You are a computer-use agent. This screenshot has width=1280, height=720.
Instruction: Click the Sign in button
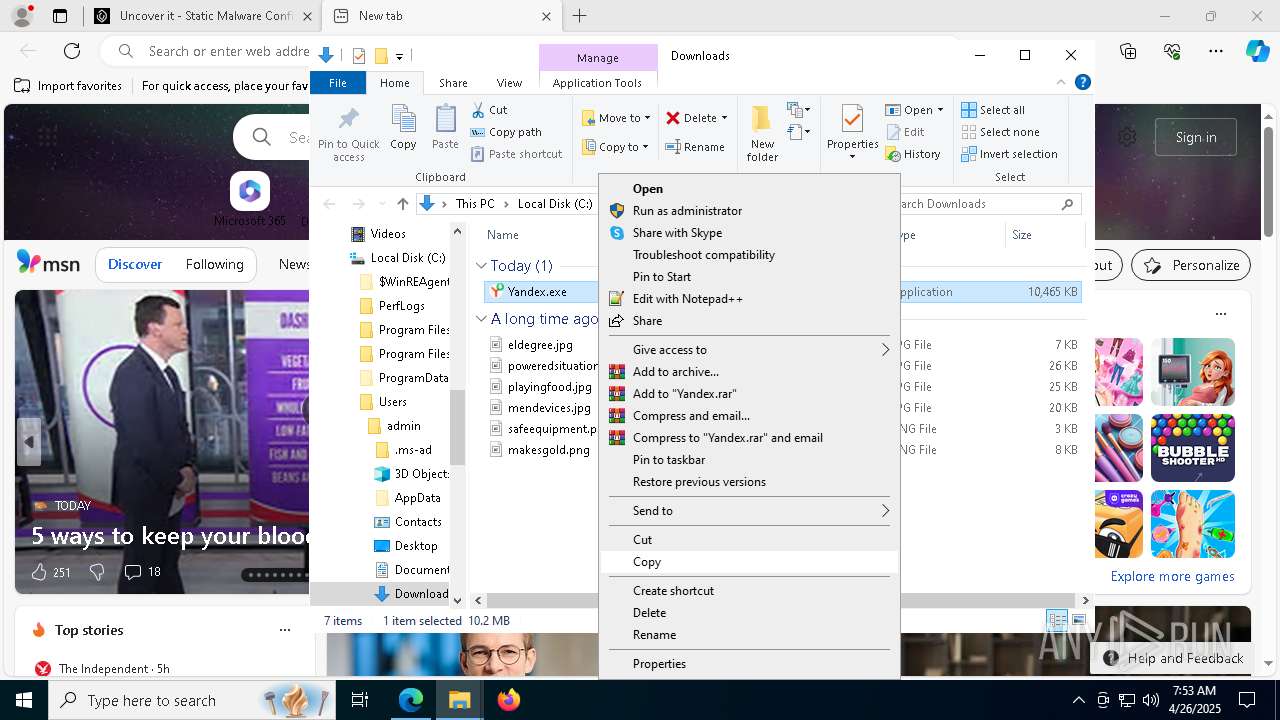(1196, 137)
